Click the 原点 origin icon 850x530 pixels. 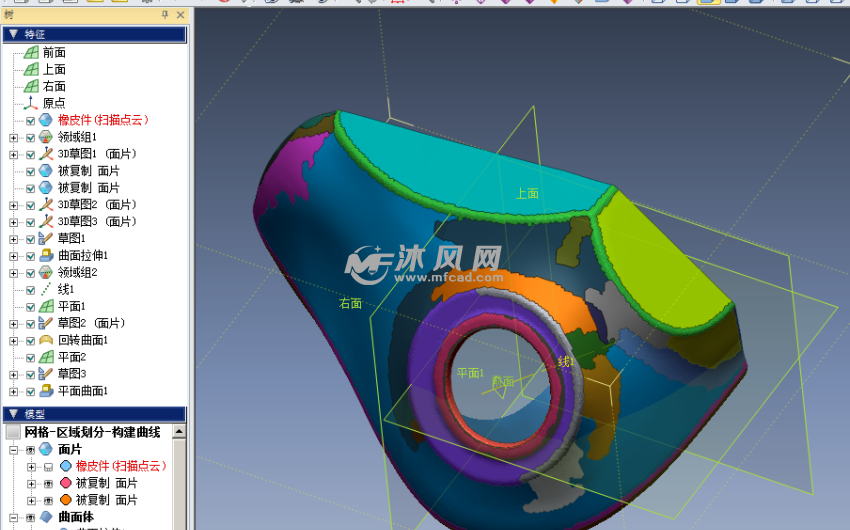click(x=31, y=103)
